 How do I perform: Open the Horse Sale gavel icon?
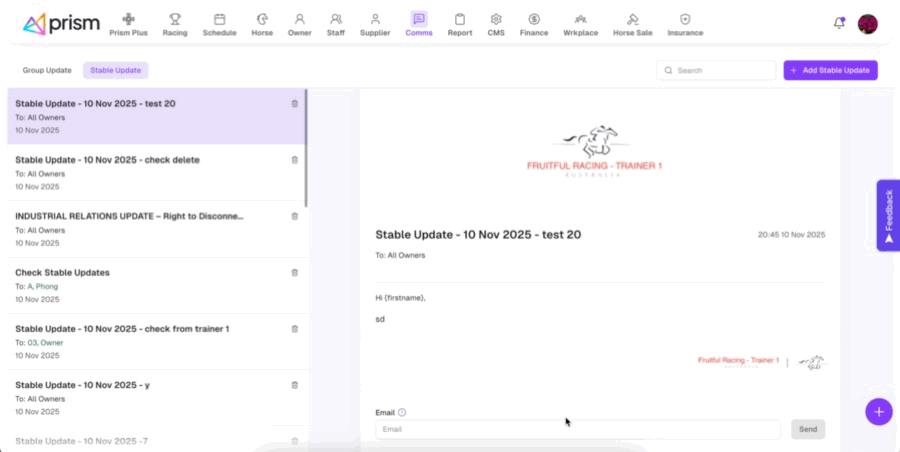(x=632, y=19)
